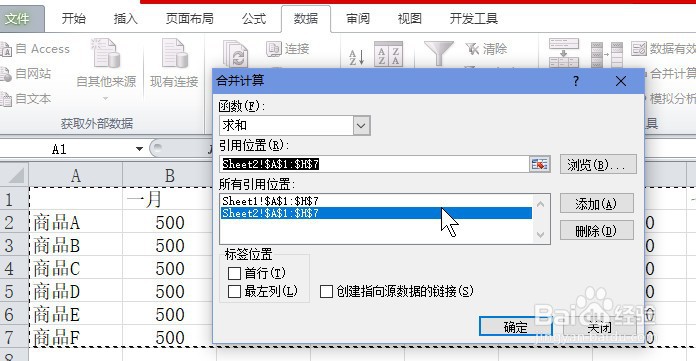Select cell containing 商品E
This screenshot has width=696, height=361.
[x=76, y=315]
